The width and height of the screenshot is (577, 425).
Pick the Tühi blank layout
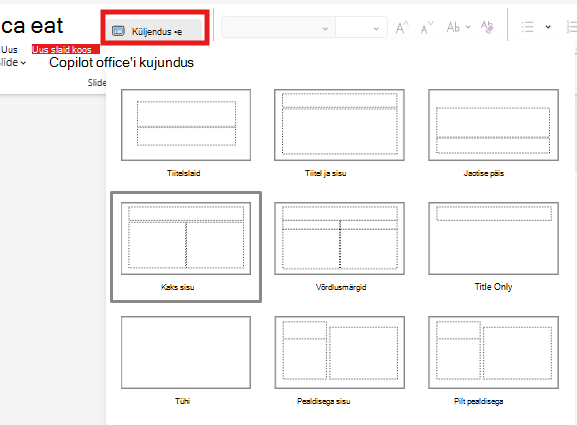point(186,352)
